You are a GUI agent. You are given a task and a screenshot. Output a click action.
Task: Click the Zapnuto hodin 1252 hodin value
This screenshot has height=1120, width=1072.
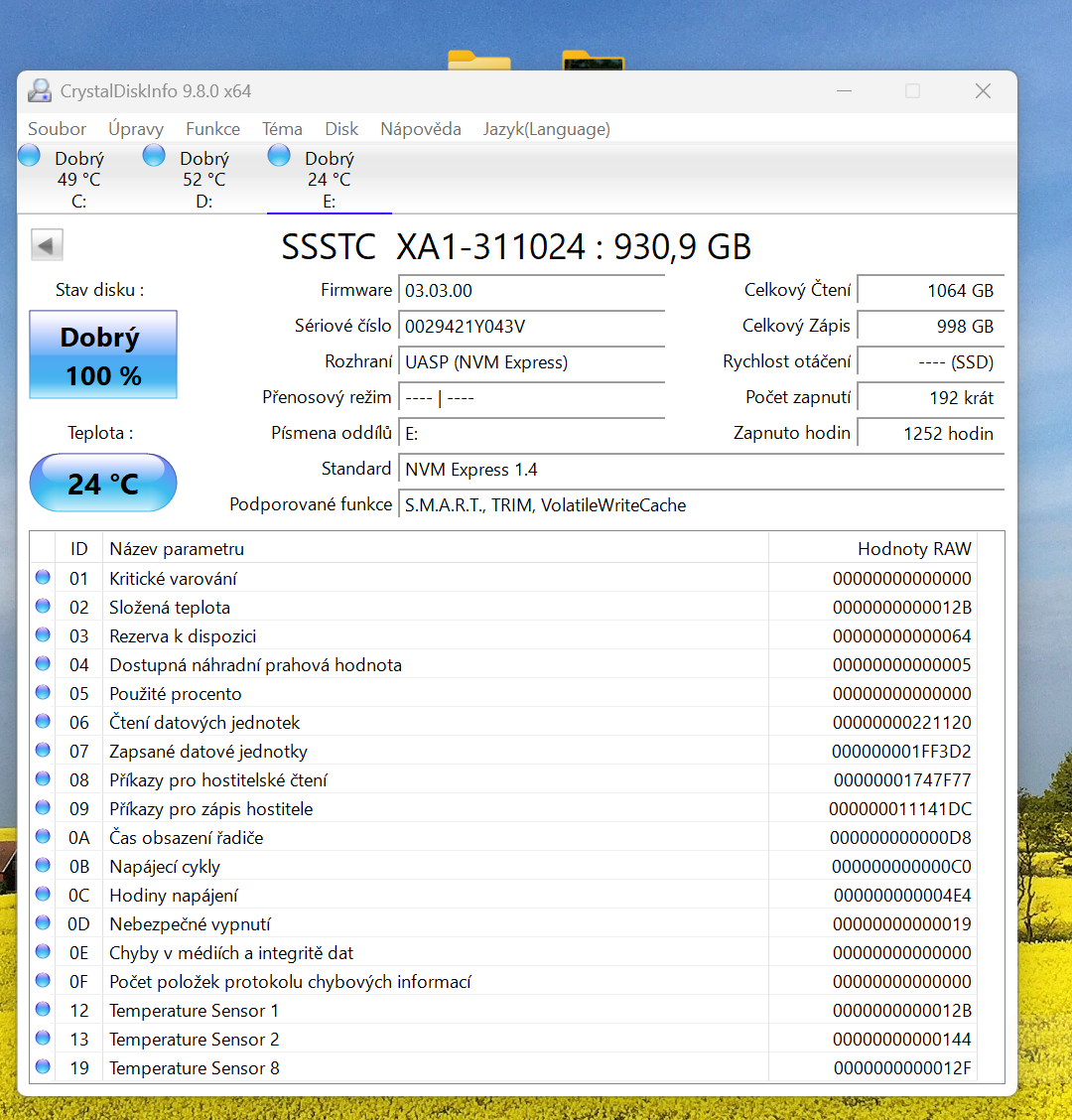(931, 434)
